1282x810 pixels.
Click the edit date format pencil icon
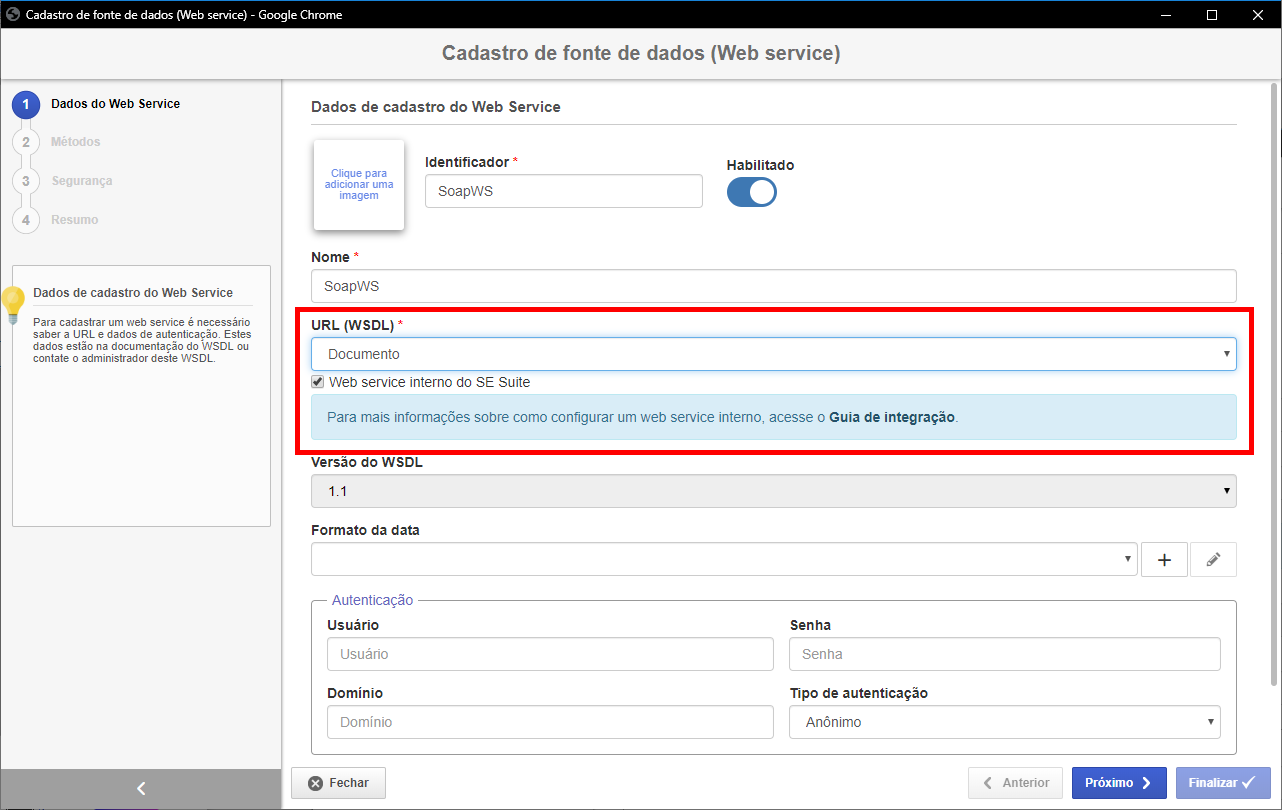click(1213, 560)
